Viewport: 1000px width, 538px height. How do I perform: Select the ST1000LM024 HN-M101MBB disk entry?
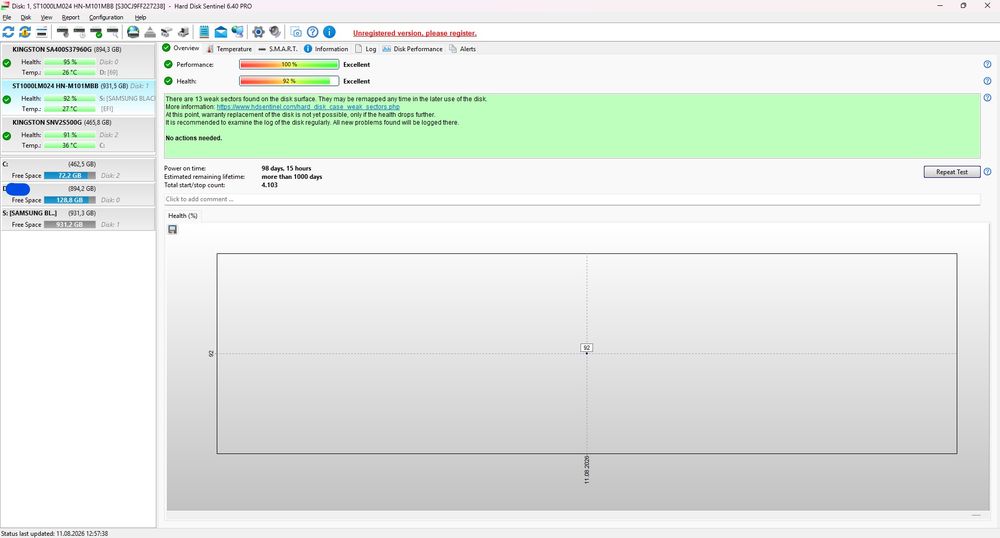pyautogui.click(x=78, y=97)
